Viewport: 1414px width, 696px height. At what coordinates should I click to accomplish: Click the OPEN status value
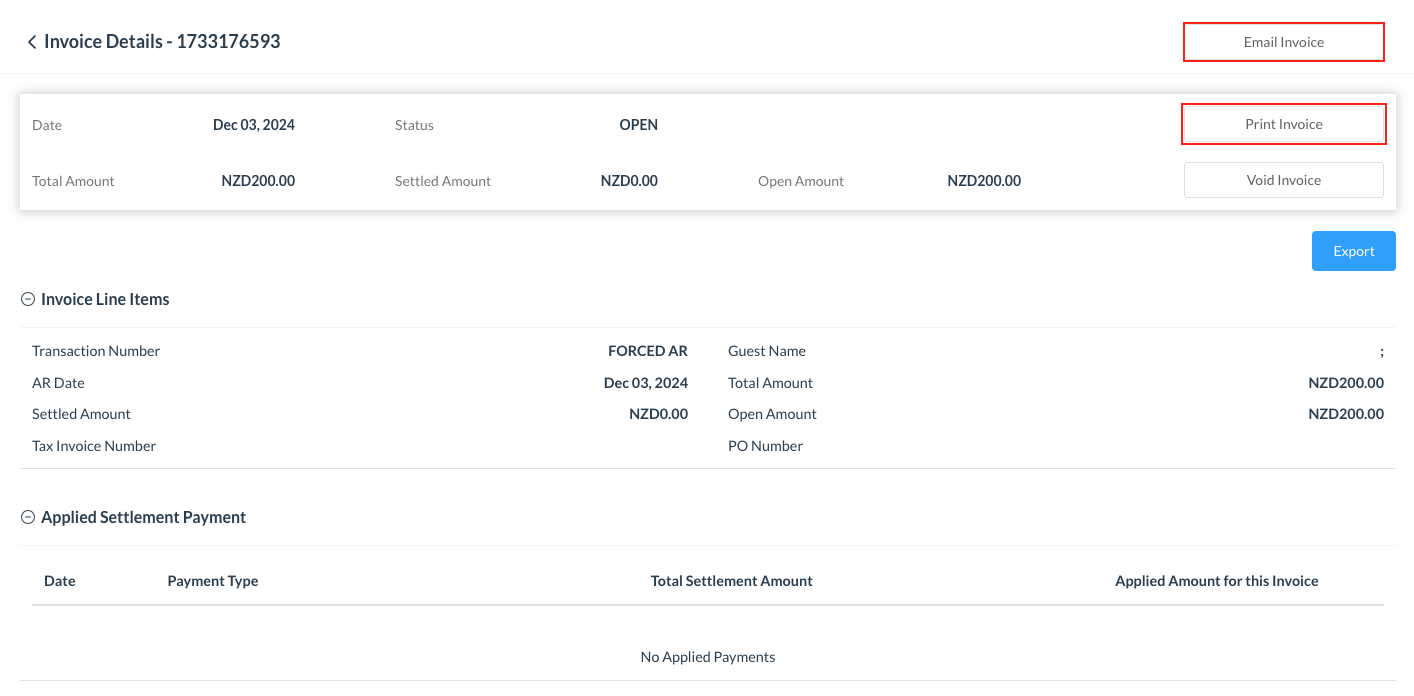(638, 125)
